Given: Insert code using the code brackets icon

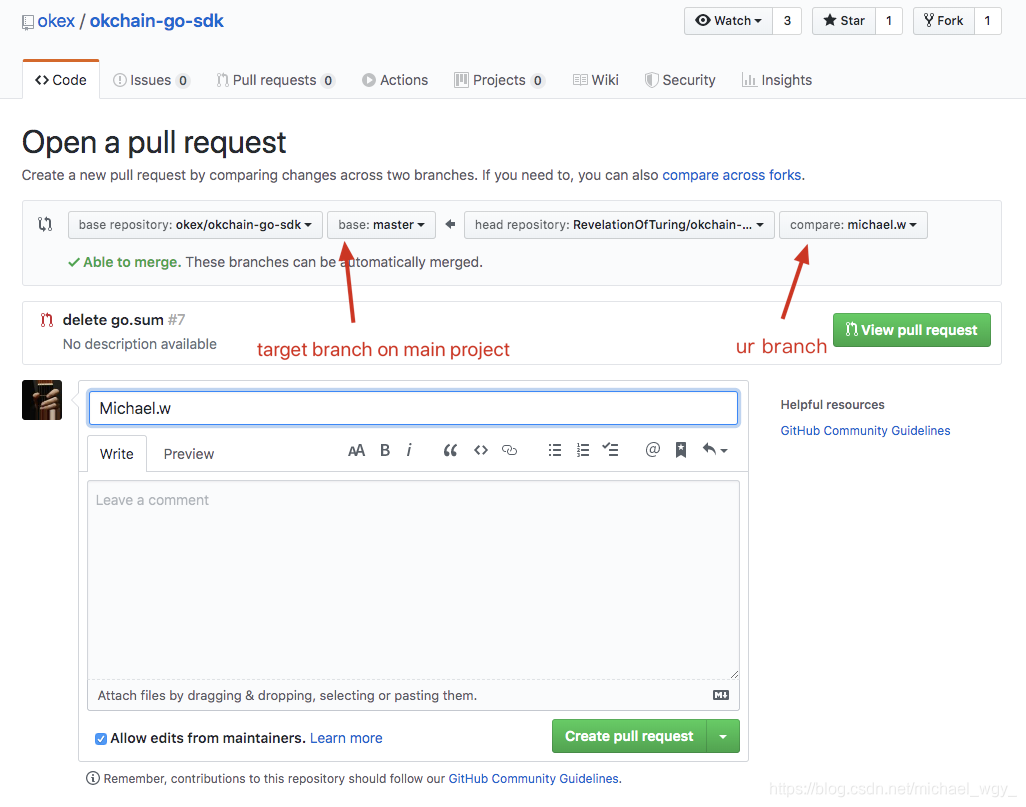Looking at the screenshot, I should tap(481, 450).
